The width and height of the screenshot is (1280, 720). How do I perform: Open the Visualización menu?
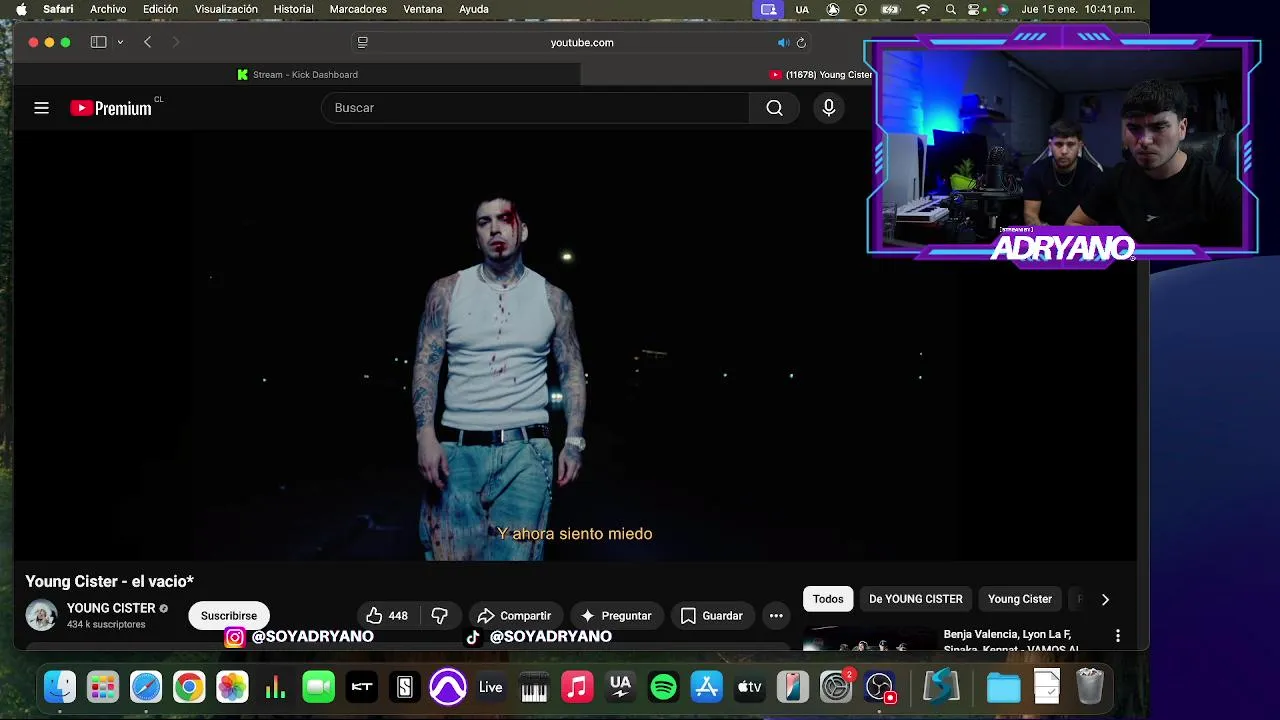click(226, 9)
